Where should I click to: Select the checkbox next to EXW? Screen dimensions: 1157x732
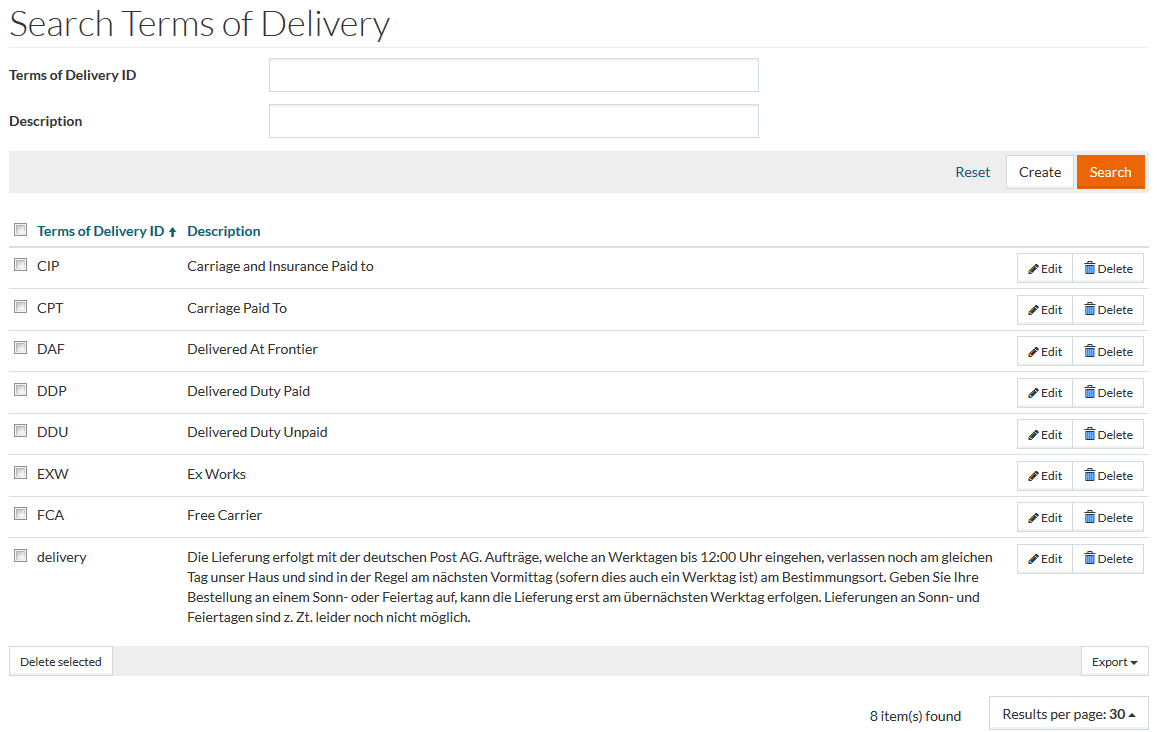click(20, 473)
